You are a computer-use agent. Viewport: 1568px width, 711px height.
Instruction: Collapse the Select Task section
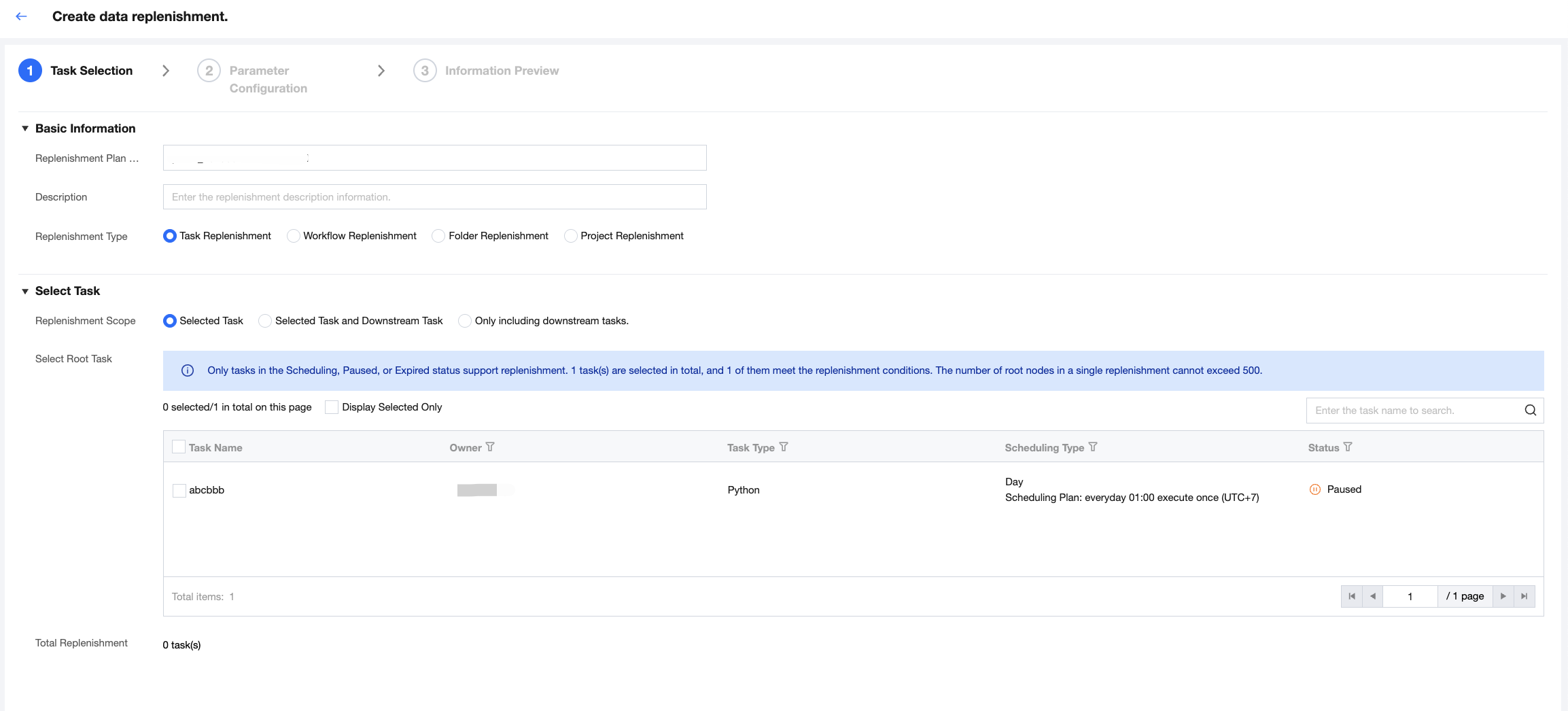point(25,291)
